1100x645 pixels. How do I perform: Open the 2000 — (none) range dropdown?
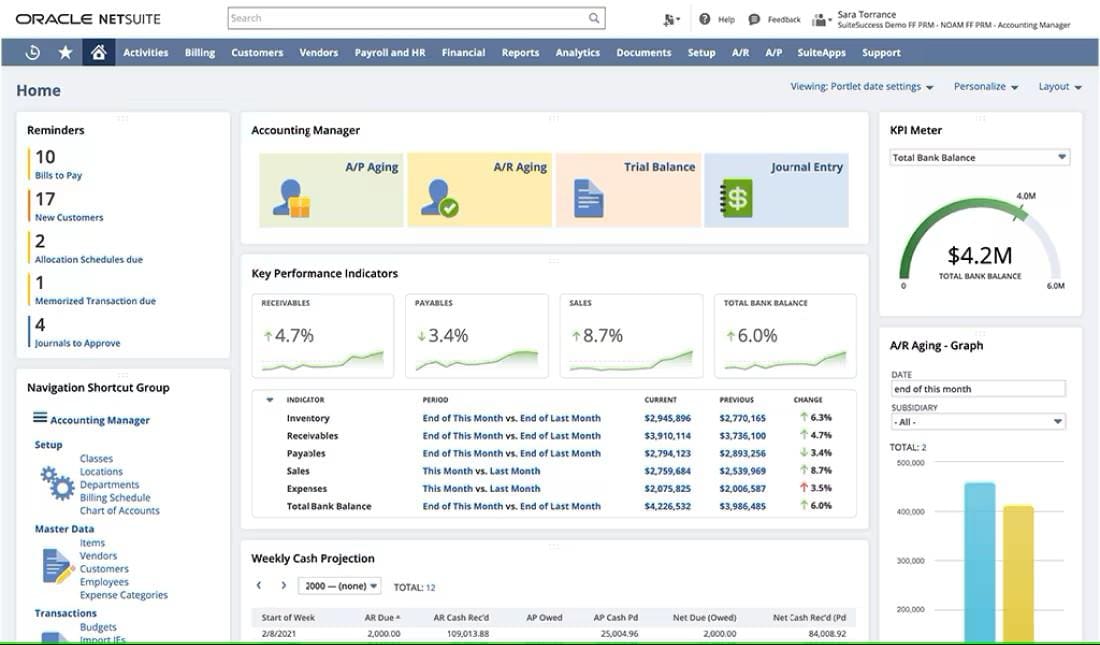(340, 586)
